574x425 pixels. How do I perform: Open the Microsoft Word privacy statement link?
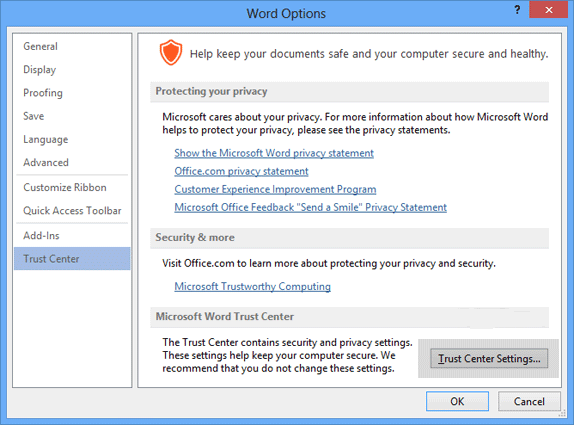tap(274, 153)
